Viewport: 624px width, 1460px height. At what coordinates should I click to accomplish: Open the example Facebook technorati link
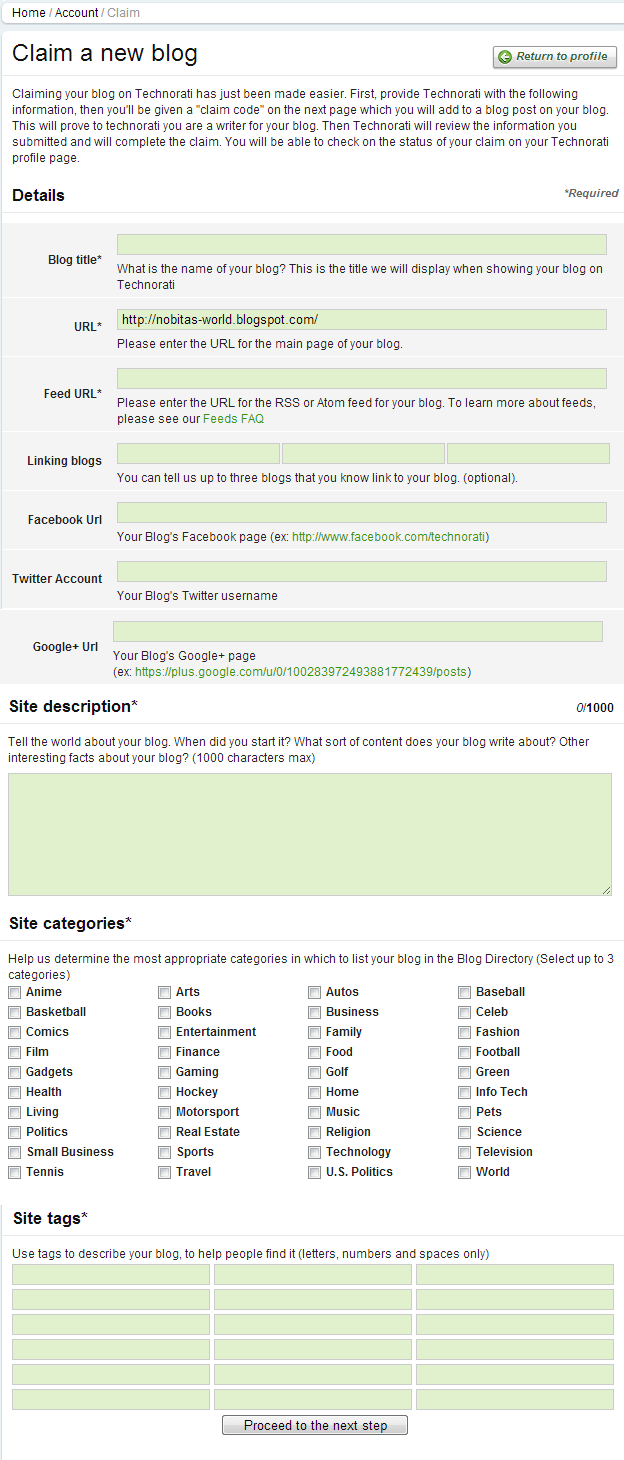pos(388,537)
